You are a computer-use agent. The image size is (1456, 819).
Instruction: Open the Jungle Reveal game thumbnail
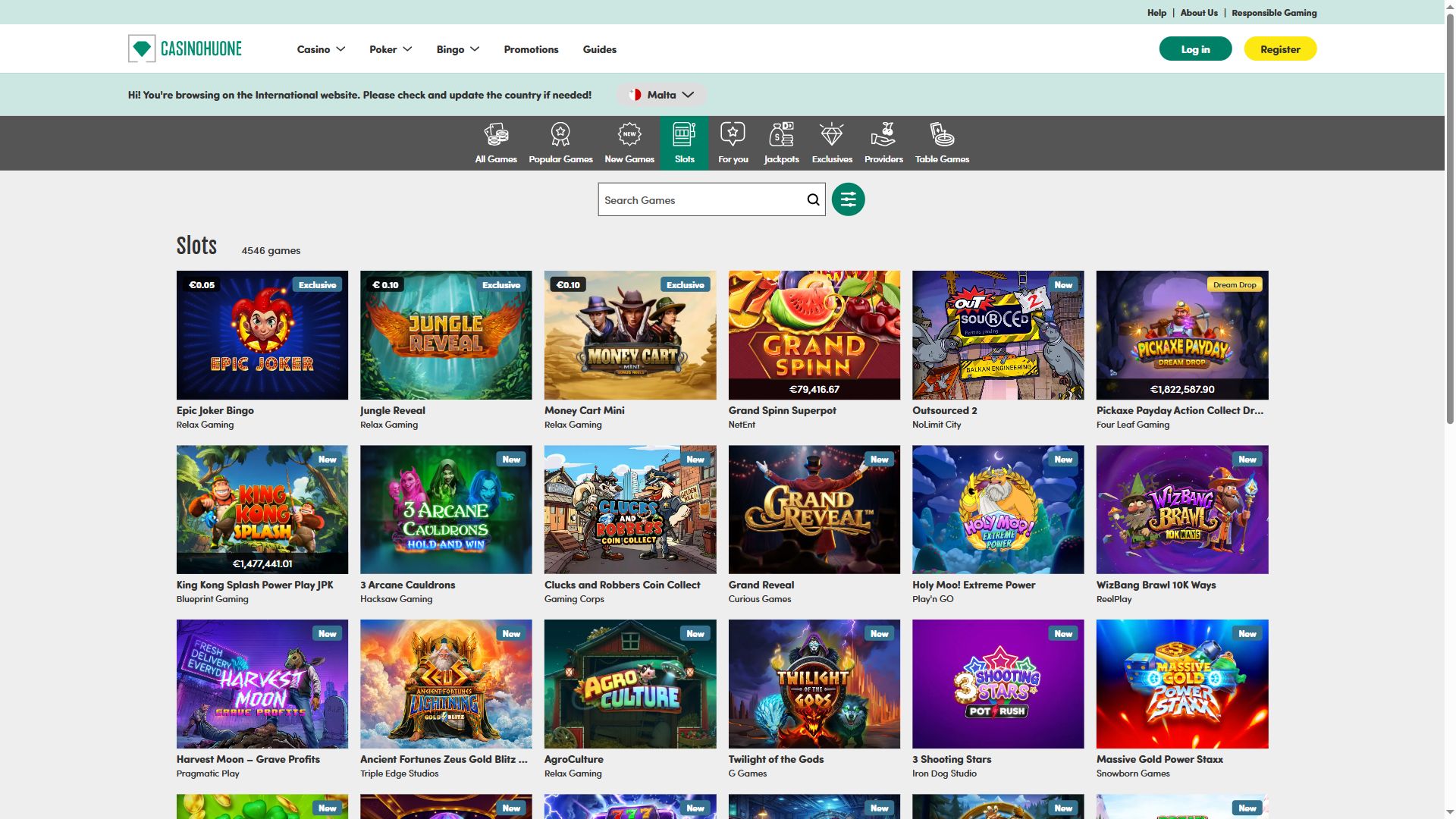tap(446, 335)
